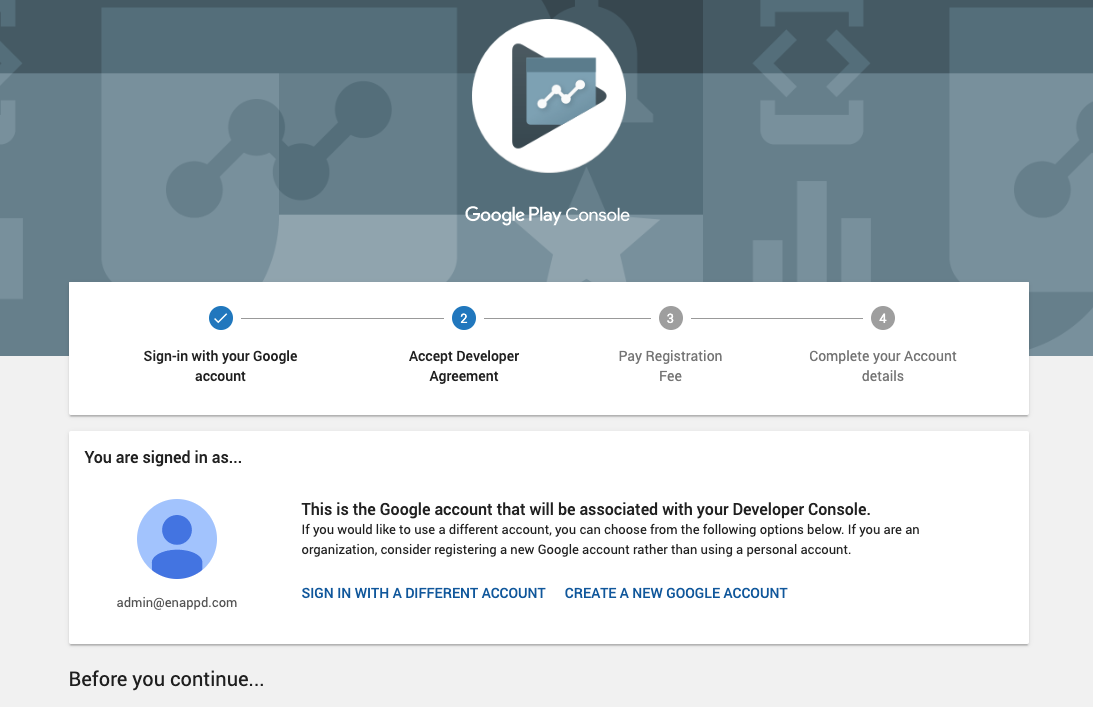
Task: Click the completed step checkmark icon
Action: 220,319
